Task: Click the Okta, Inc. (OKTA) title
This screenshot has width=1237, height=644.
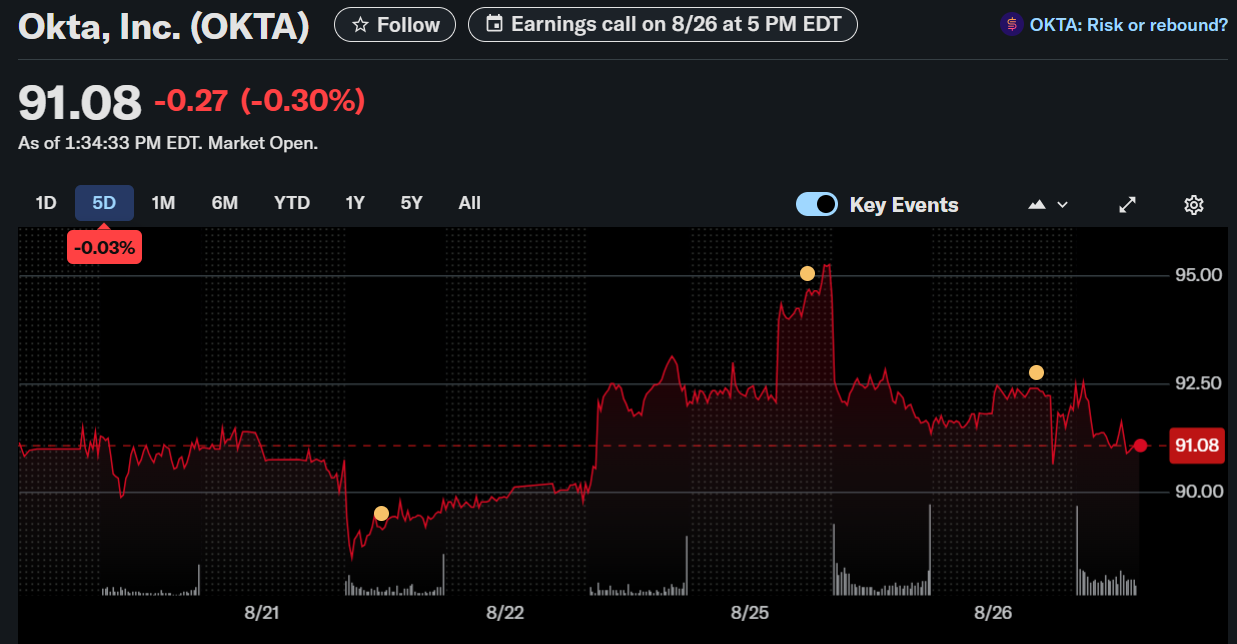Action: (x=164, y=26)
